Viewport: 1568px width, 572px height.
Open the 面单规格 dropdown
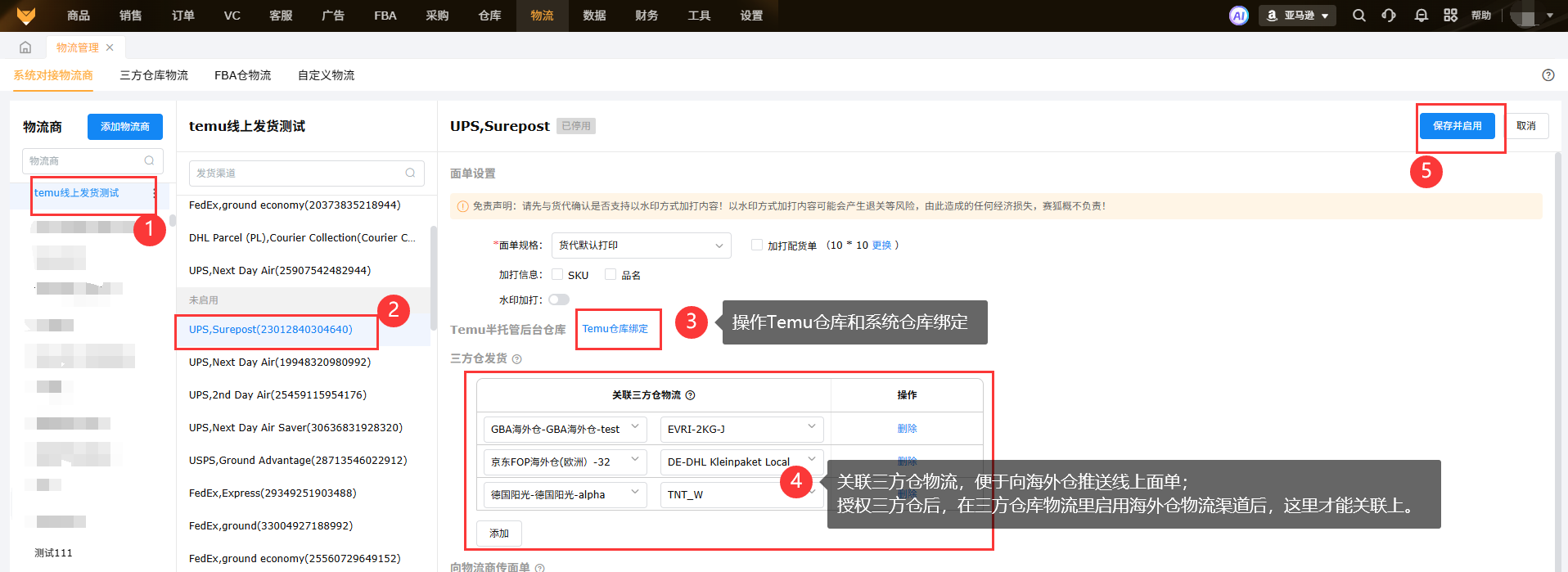[x=641, y=245]
